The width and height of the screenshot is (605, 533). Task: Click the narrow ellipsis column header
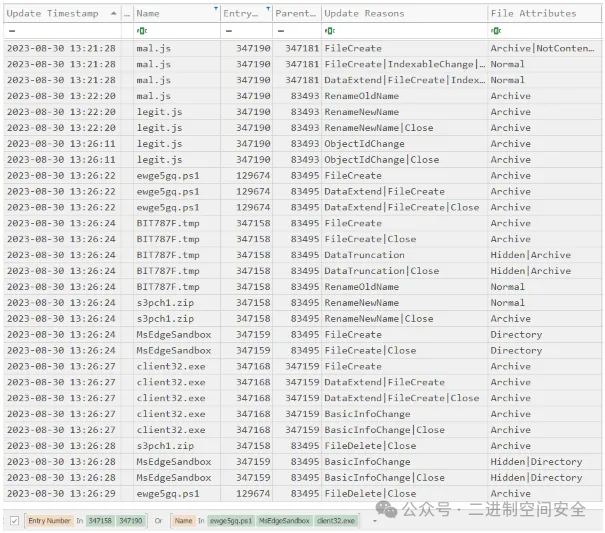(x=126, y=13)
